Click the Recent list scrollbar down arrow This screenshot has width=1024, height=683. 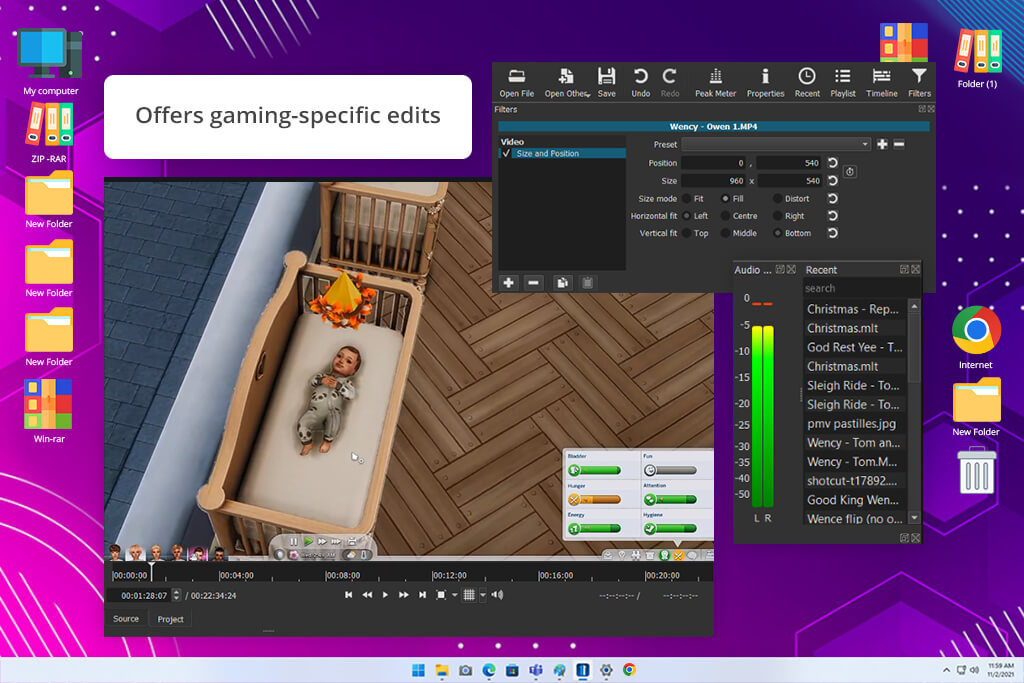click(914, 518)
